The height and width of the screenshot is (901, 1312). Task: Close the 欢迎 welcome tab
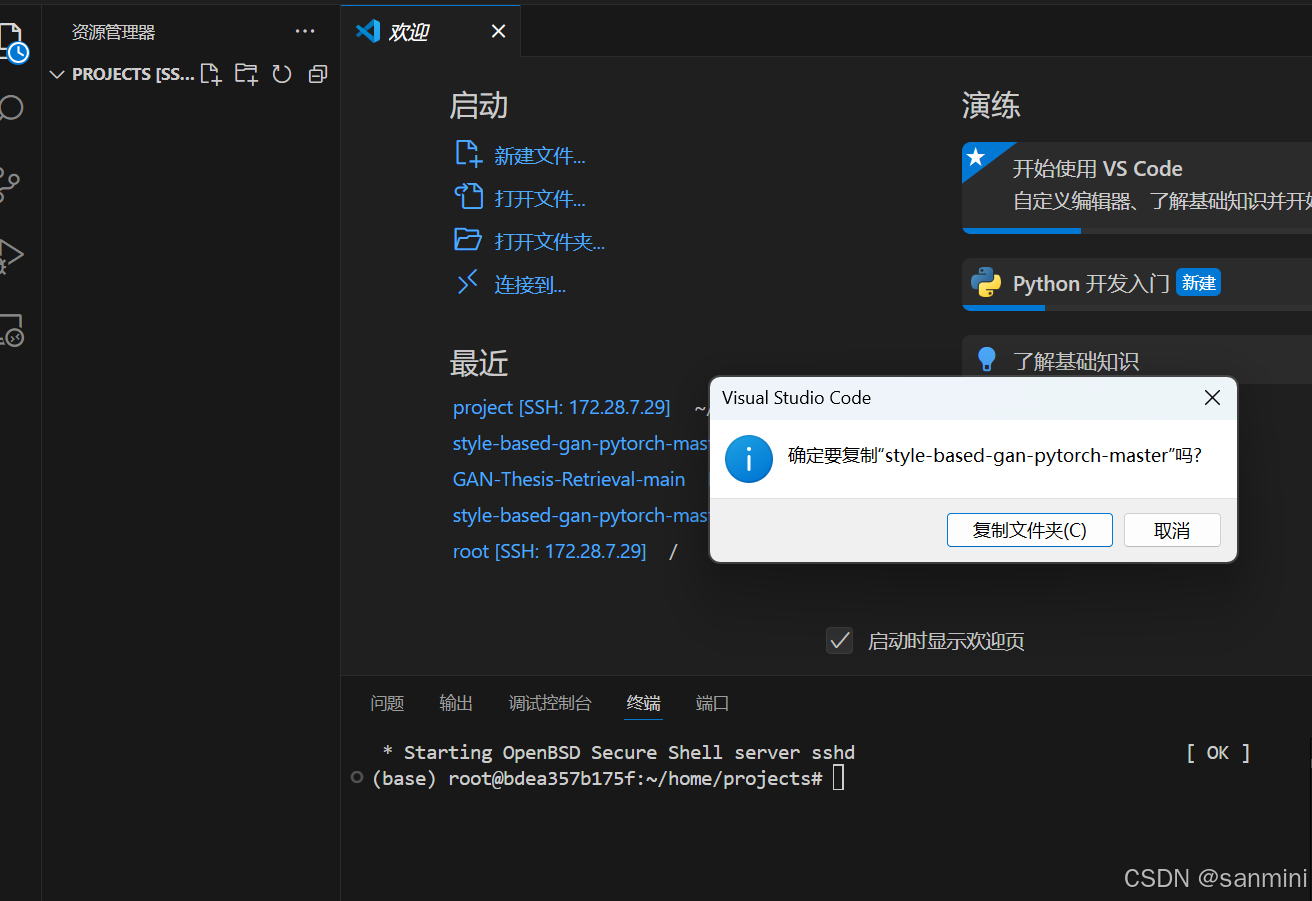(498, 32)
